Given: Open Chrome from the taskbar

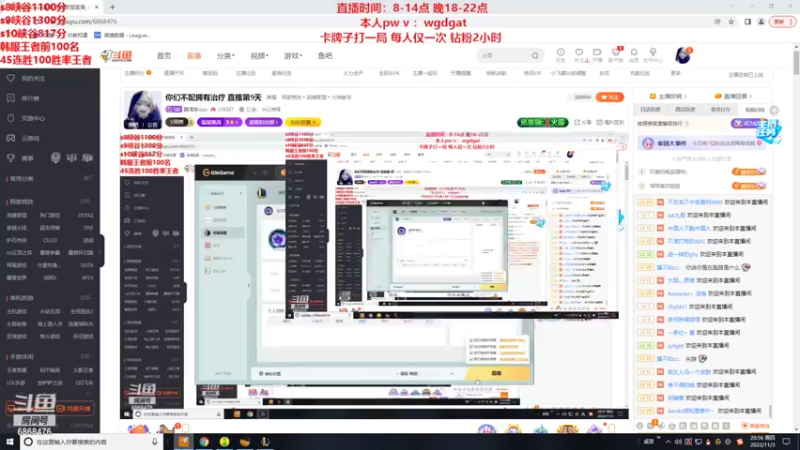Looking at the screenshot, I should pos(204,442).
